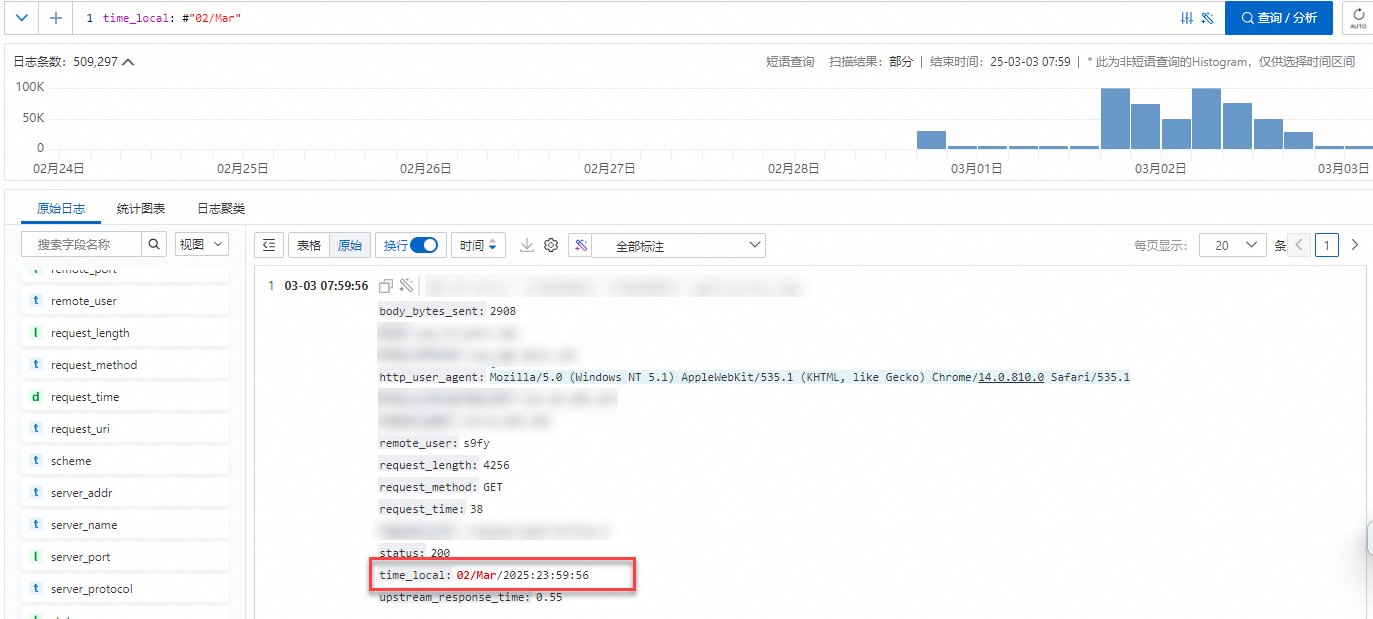1373x619 pixels.
Task: Add a new query line with plus
Action: [x=55, y=18]
